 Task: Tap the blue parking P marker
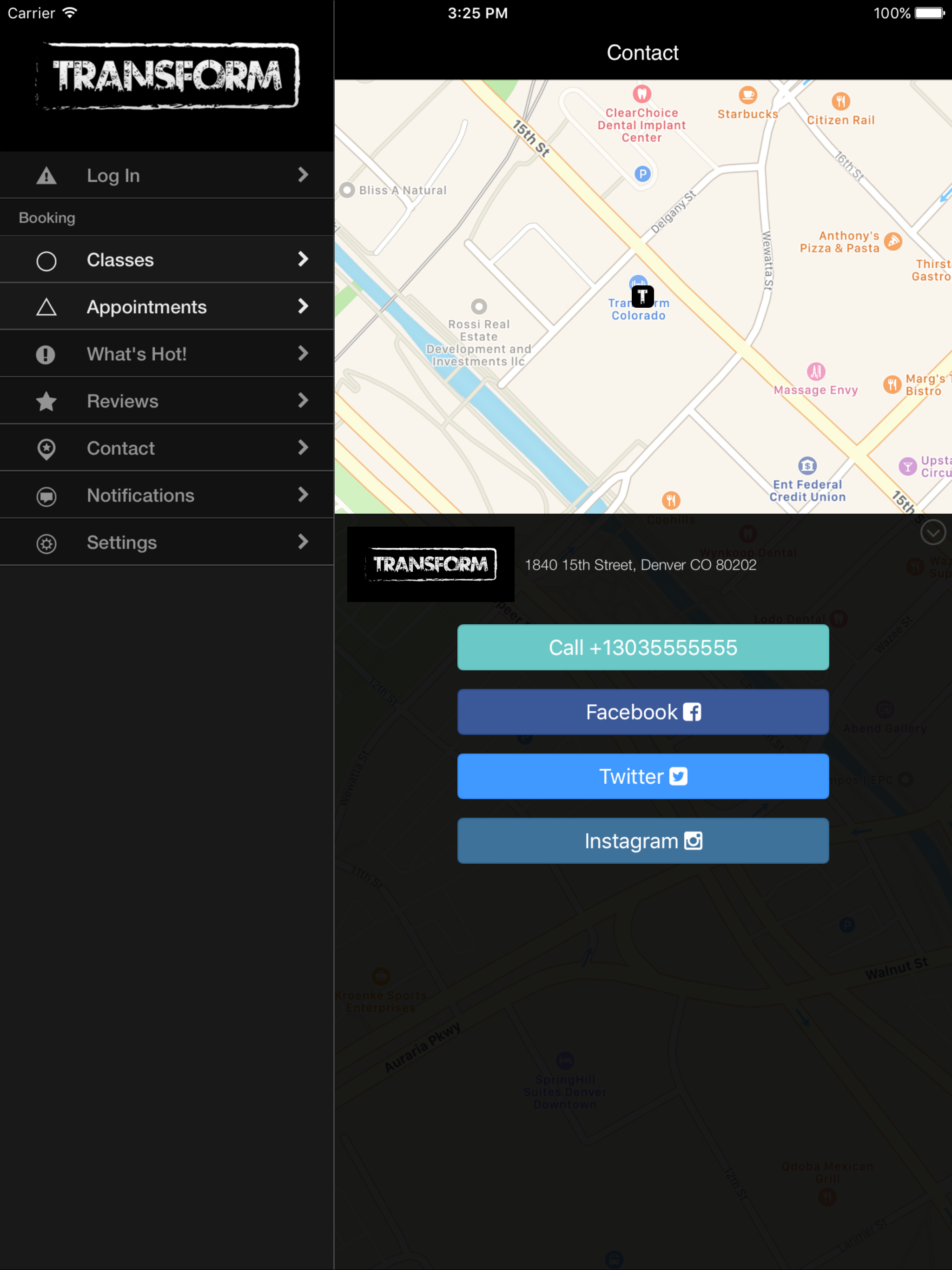click(x=642, y=173)
